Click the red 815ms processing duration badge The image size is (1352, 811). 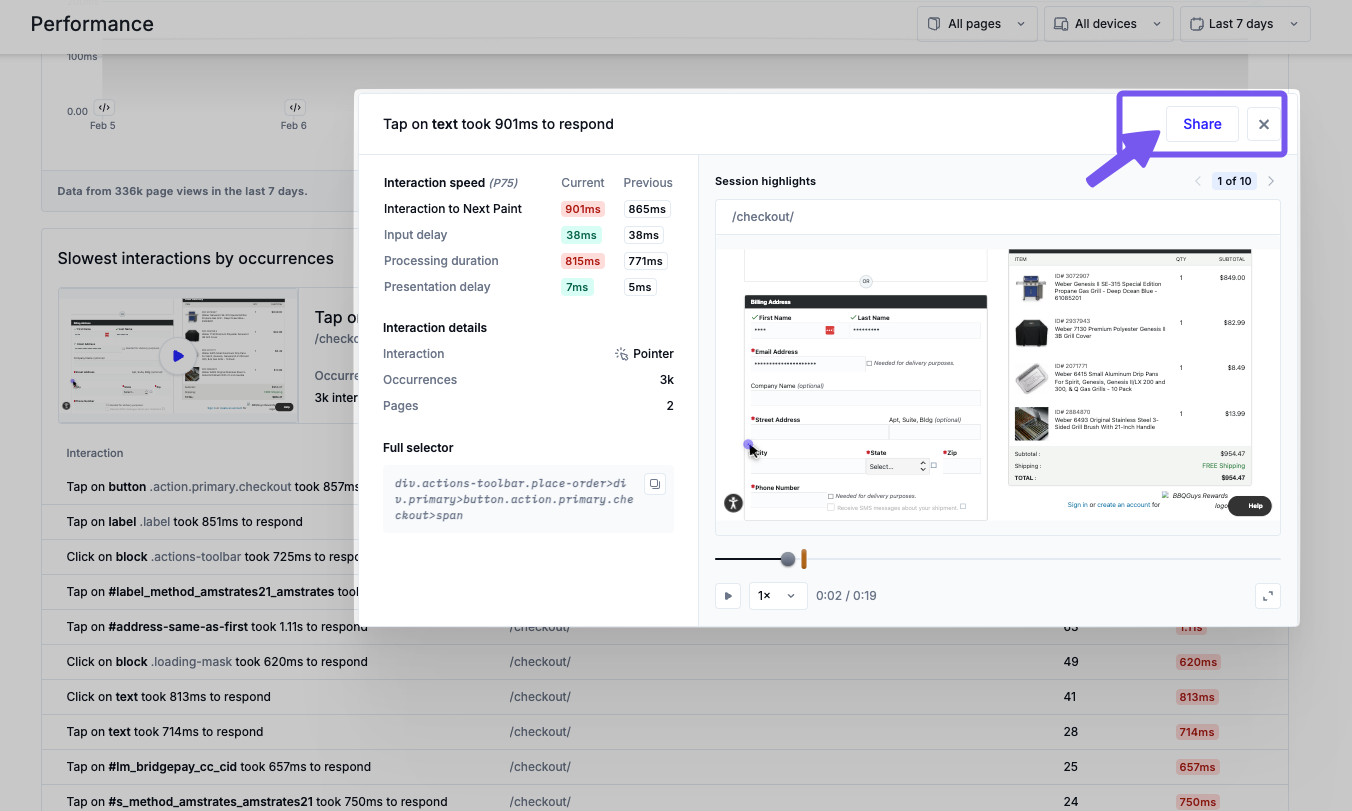pyautogui.click(x=582, y=261)
